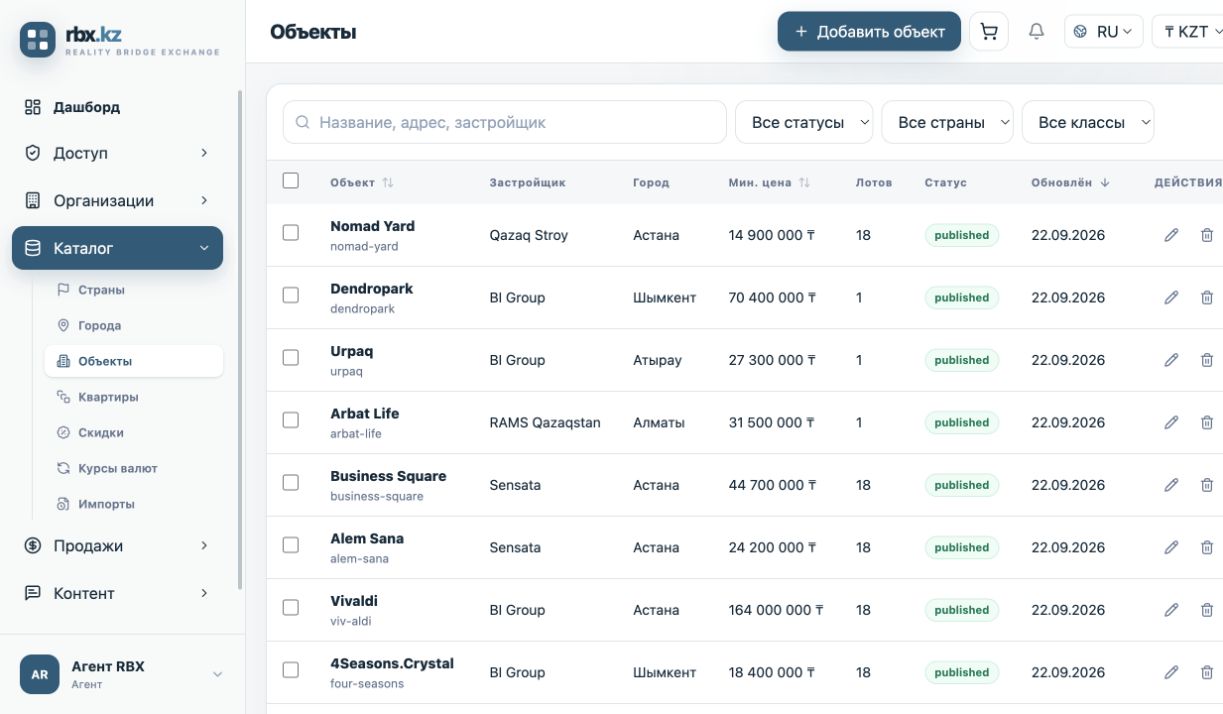Open the RU language dropdown

point(1103,32)
